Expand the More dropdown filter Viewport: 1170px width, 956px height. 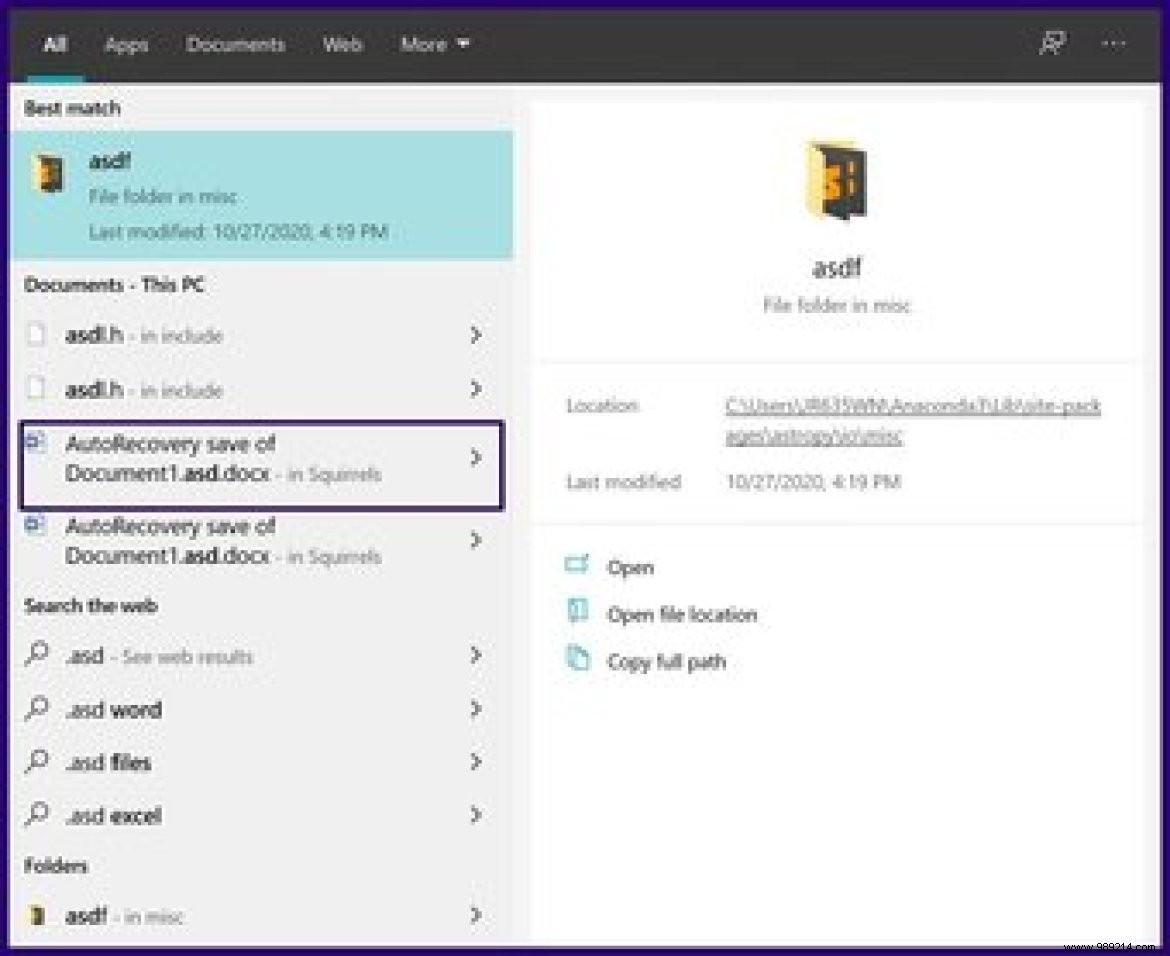pos(435,45)
